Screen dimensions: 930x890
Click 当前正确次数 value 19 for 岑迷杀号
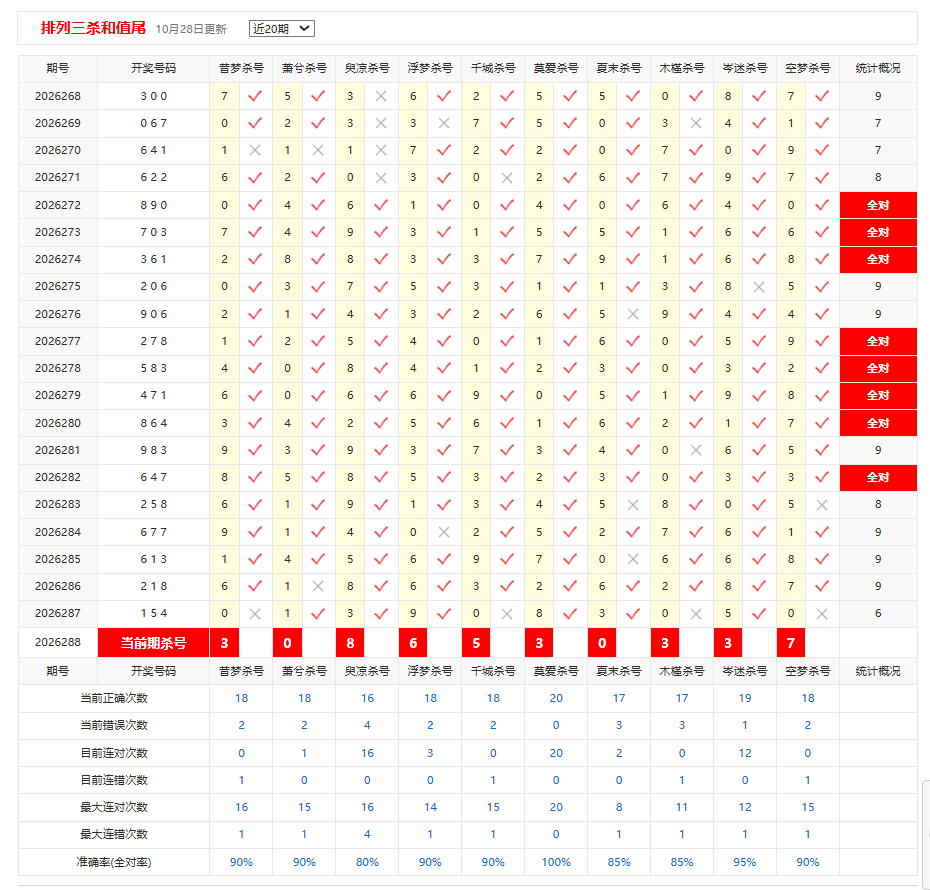[745, 698]
